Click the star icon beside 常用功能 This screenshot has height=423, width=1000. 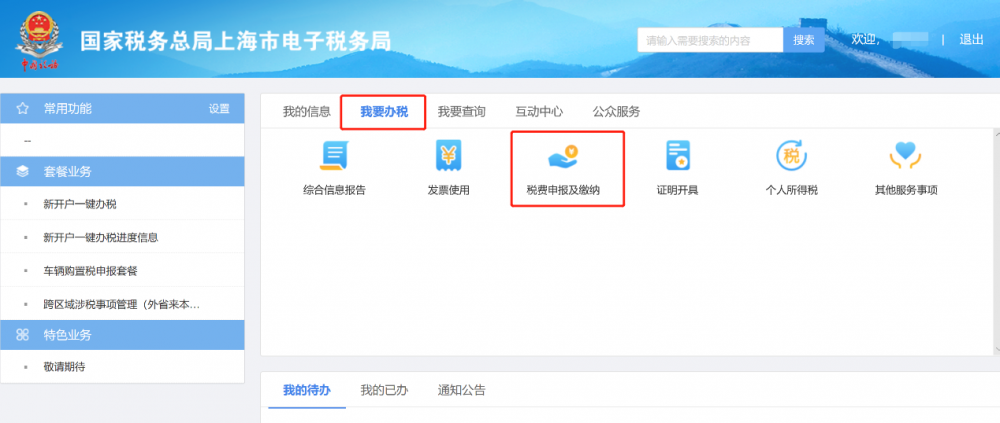pyautogui.click(x=22, y=109)
